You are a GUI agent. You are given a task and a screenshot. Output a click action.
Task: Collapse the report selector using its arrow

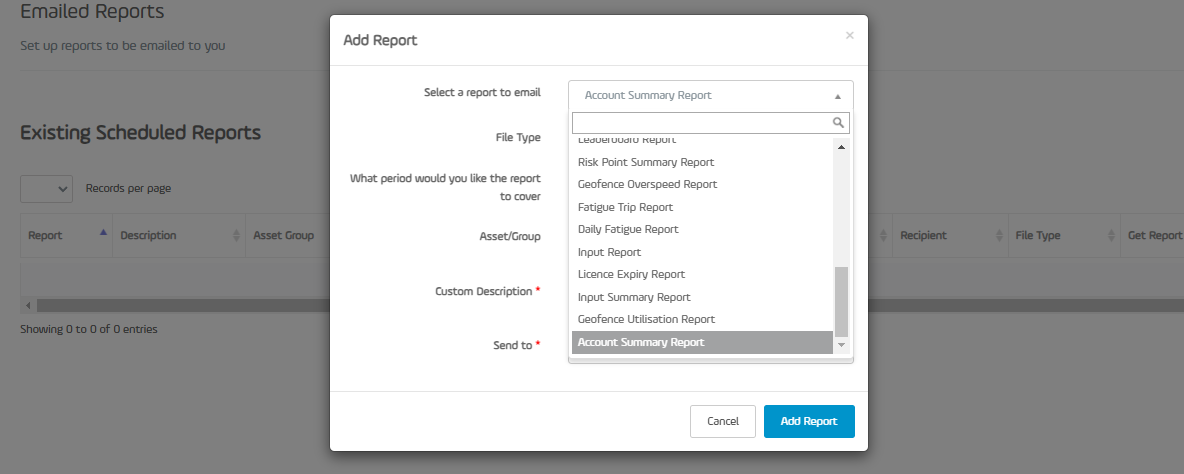(837, 97)
